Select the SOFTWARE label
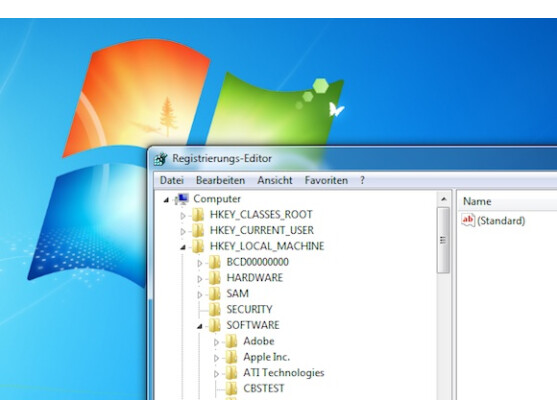 [253, 325]
